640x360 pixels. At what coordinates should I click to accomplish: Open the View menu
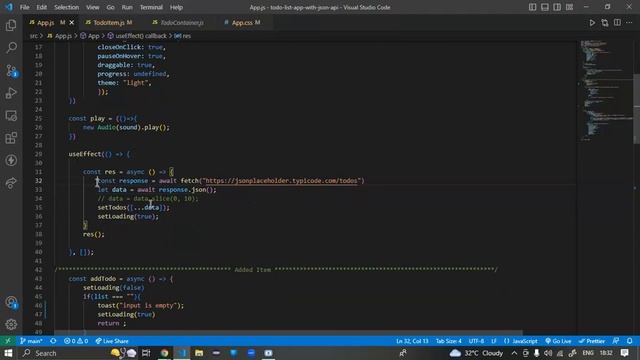pos(93,7)
